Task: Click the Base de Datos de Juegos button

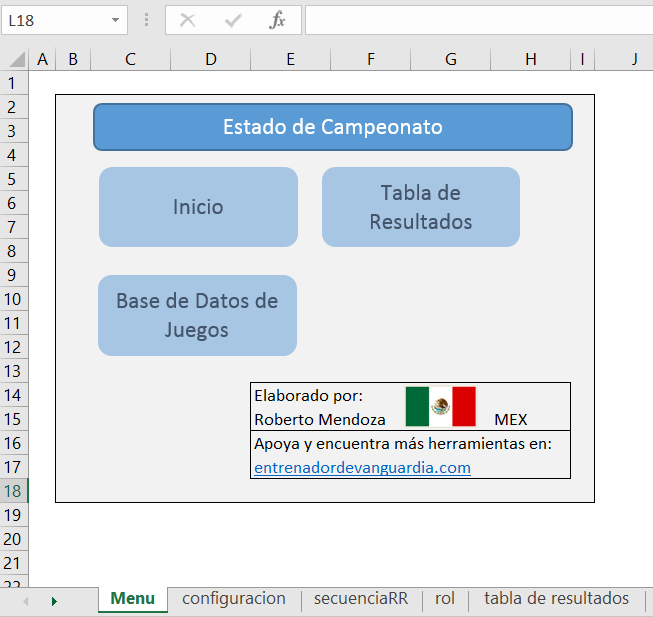Action: [x=197, y=315]
